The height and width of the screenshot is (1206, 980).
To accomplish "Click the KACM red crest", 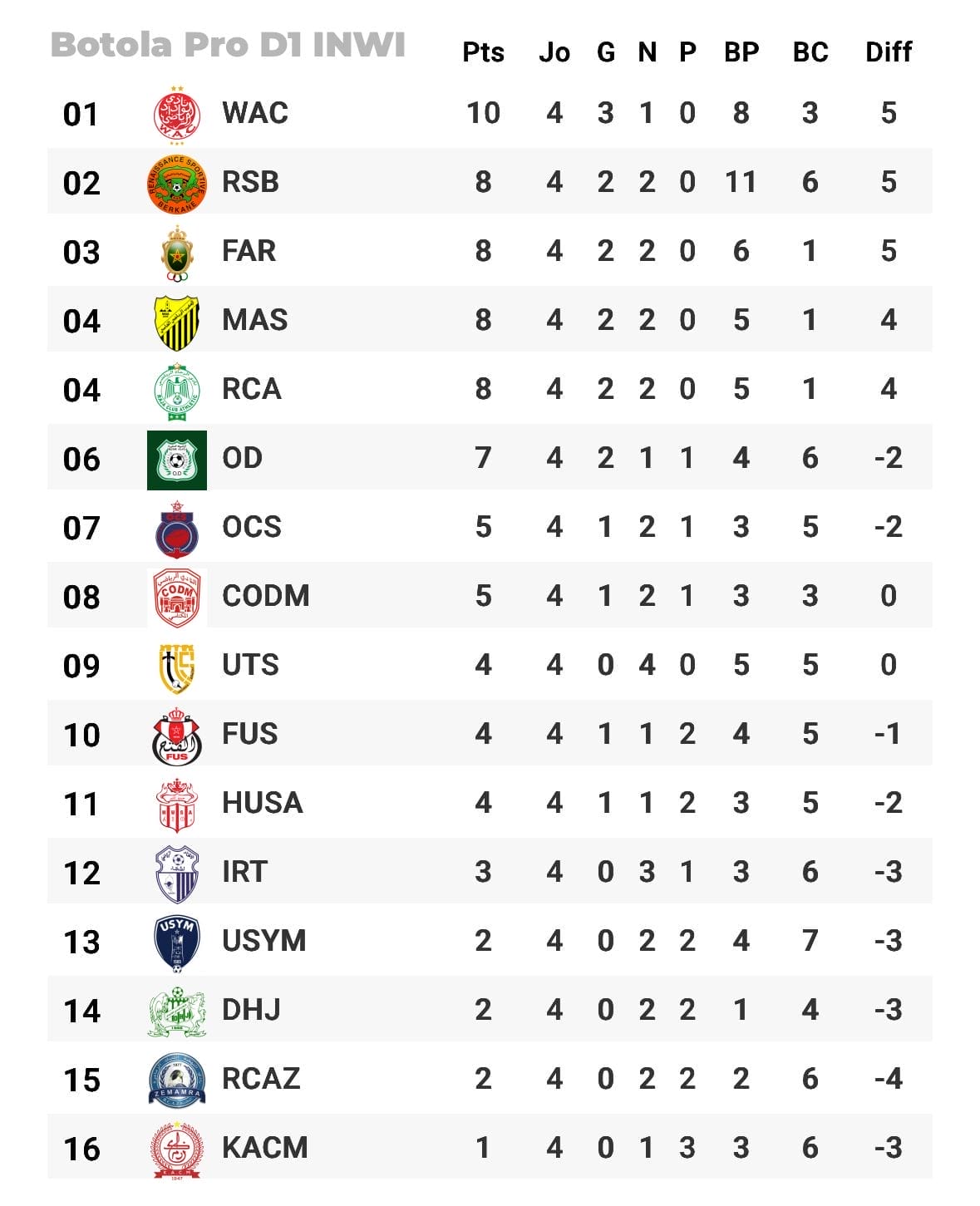I will [176, 1149].
